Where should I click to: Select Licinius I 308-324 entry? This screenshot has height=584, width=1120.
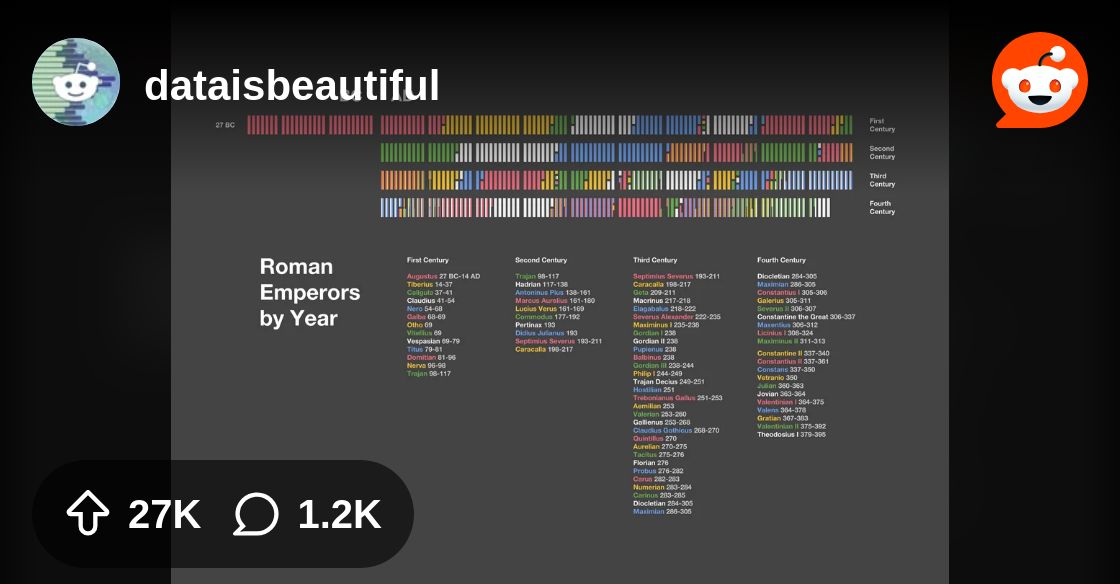785,333
